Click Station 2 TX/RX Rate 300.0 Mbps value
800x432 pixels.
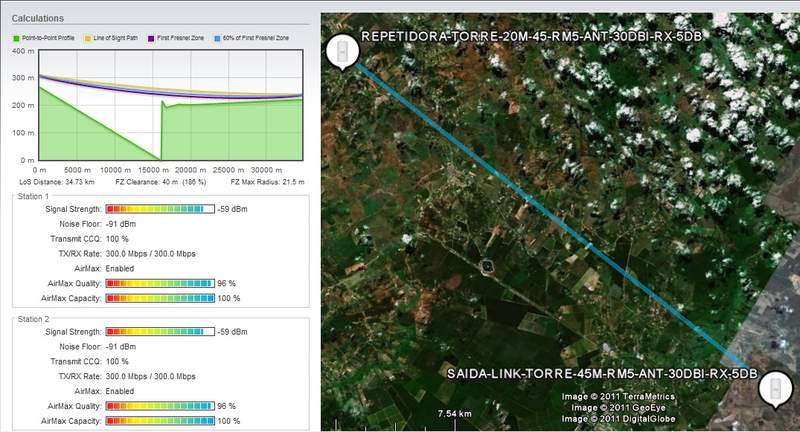tap(151, 376)
